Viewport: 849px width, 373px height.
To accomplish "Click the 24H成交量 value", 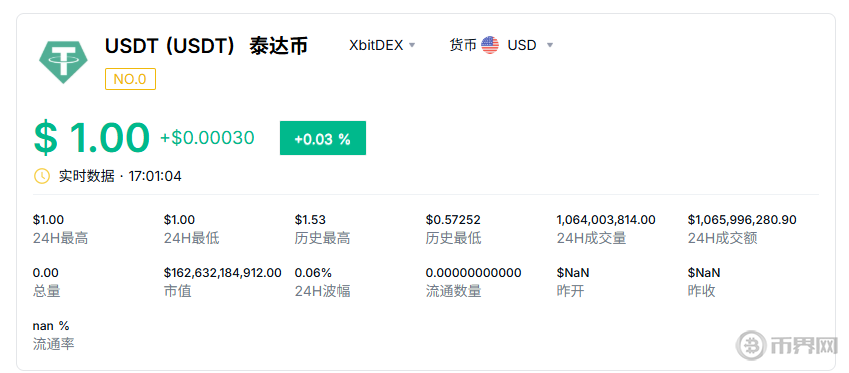I will (606, 220).
